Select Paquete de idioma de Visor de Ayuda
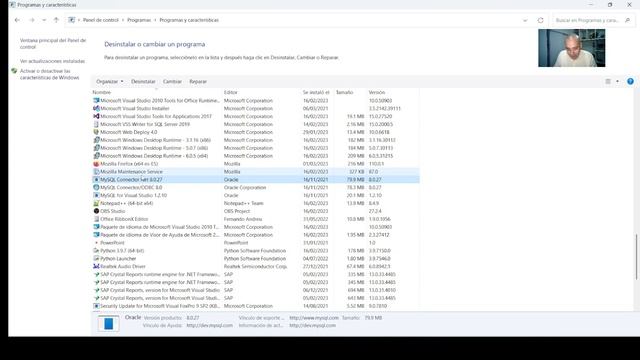The width and height of the screenshot is (640, 360). [x=256, y=235]
